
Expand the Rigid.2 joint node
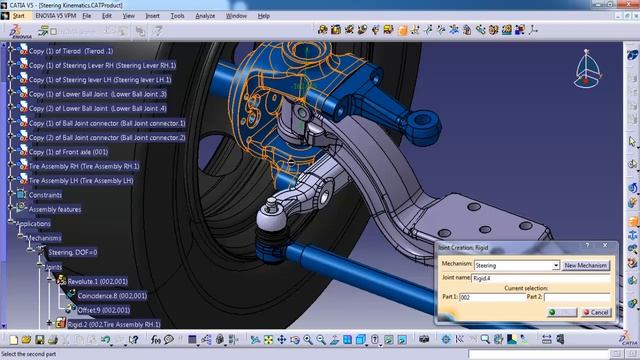(x=49, y=323)
